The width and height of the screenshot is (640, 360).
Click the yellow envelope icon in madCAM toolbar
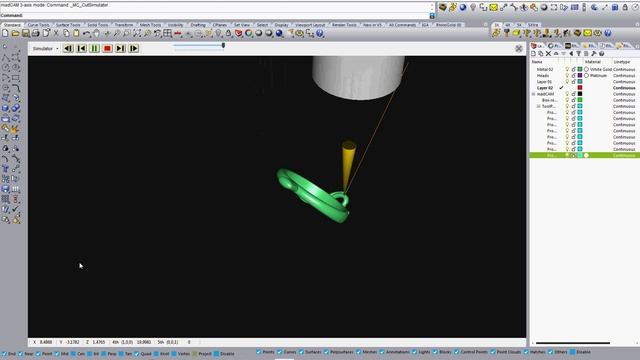587,33
